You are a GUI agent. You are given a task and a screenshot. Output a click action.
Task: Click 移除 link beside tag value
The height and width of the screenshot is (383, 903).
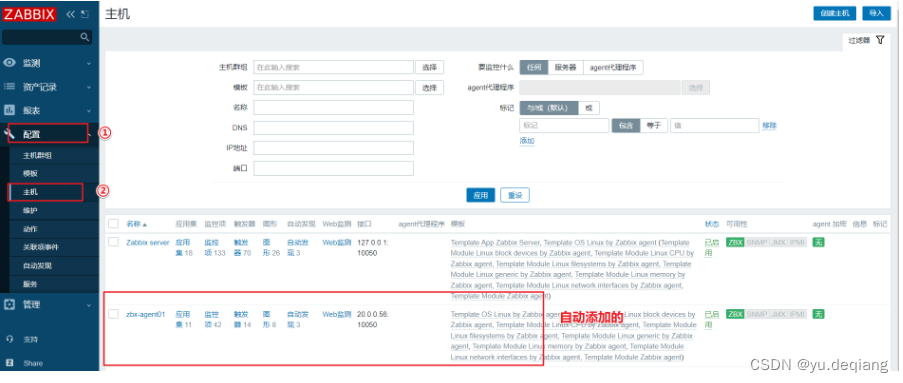pos(769,126)
